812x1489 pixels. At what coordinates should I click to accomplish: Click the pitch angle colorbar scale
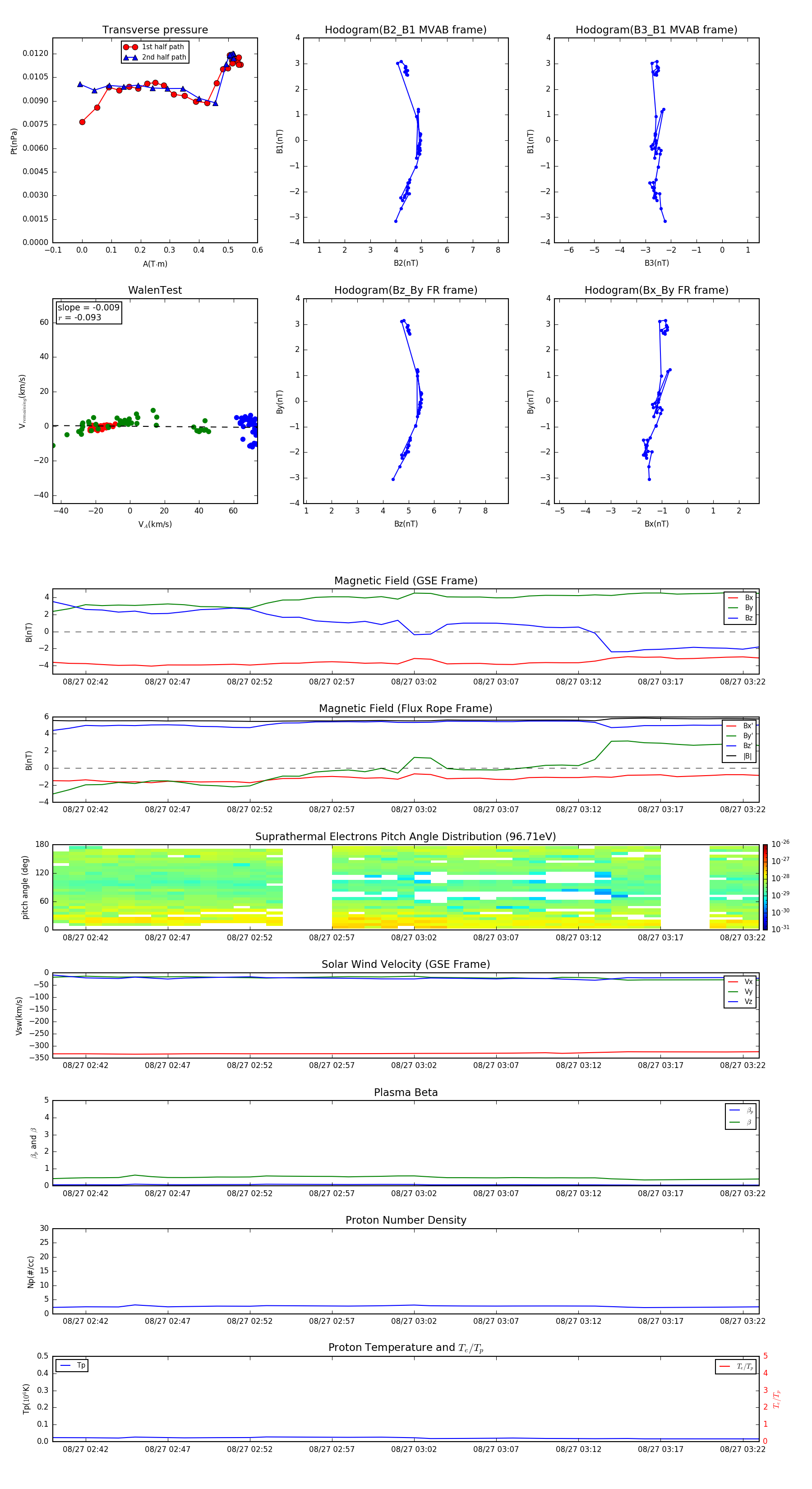pos(765,887)
